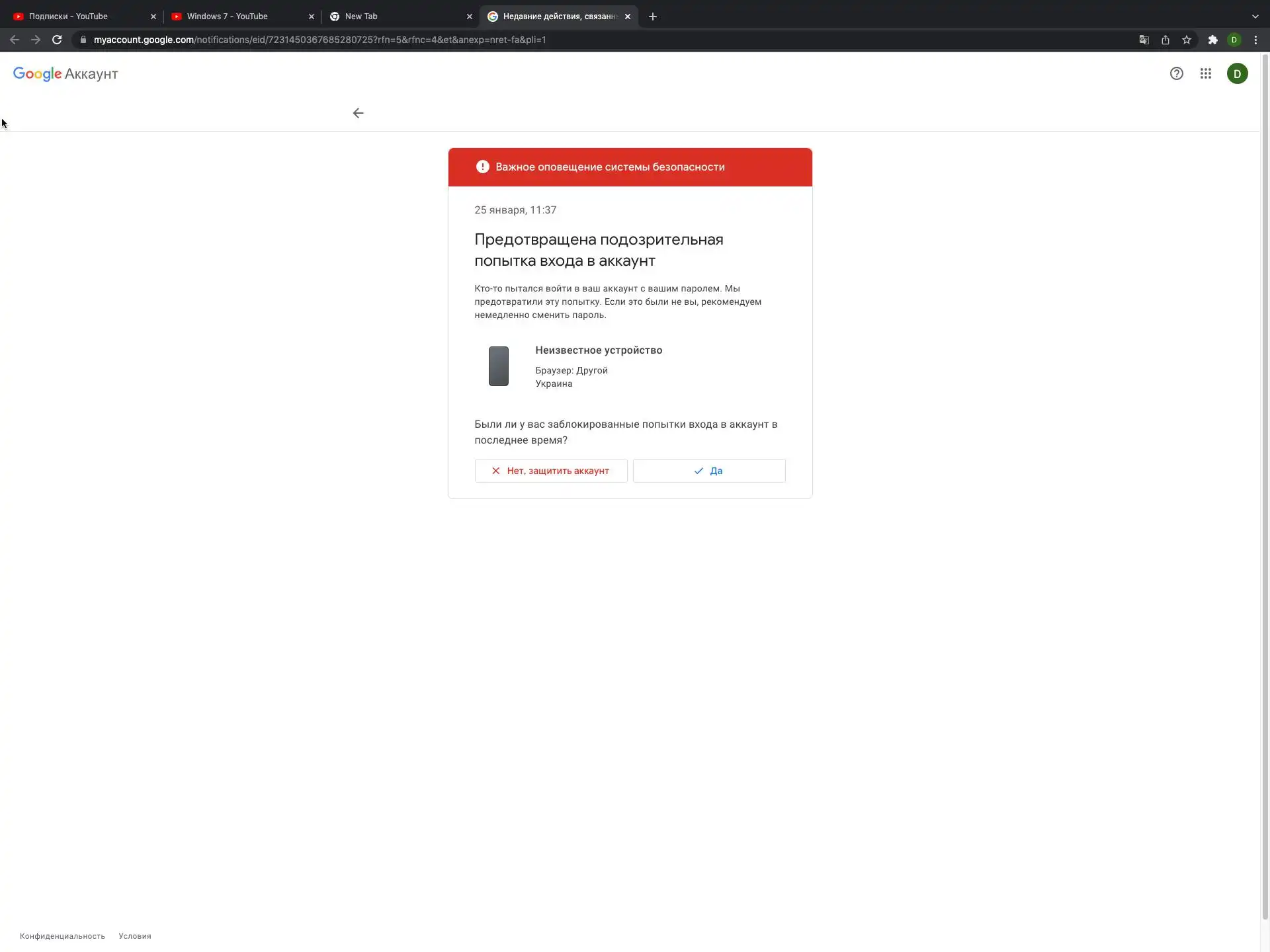
Task: Open the Конфиденциальность footer link
Action: [x=62, y=936]
